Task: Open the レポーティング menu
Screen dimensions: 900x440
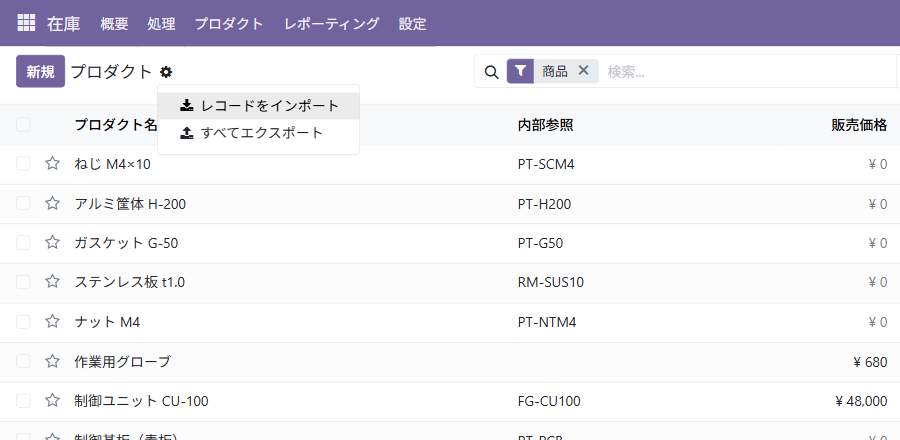Action: (x=332, y=24)
